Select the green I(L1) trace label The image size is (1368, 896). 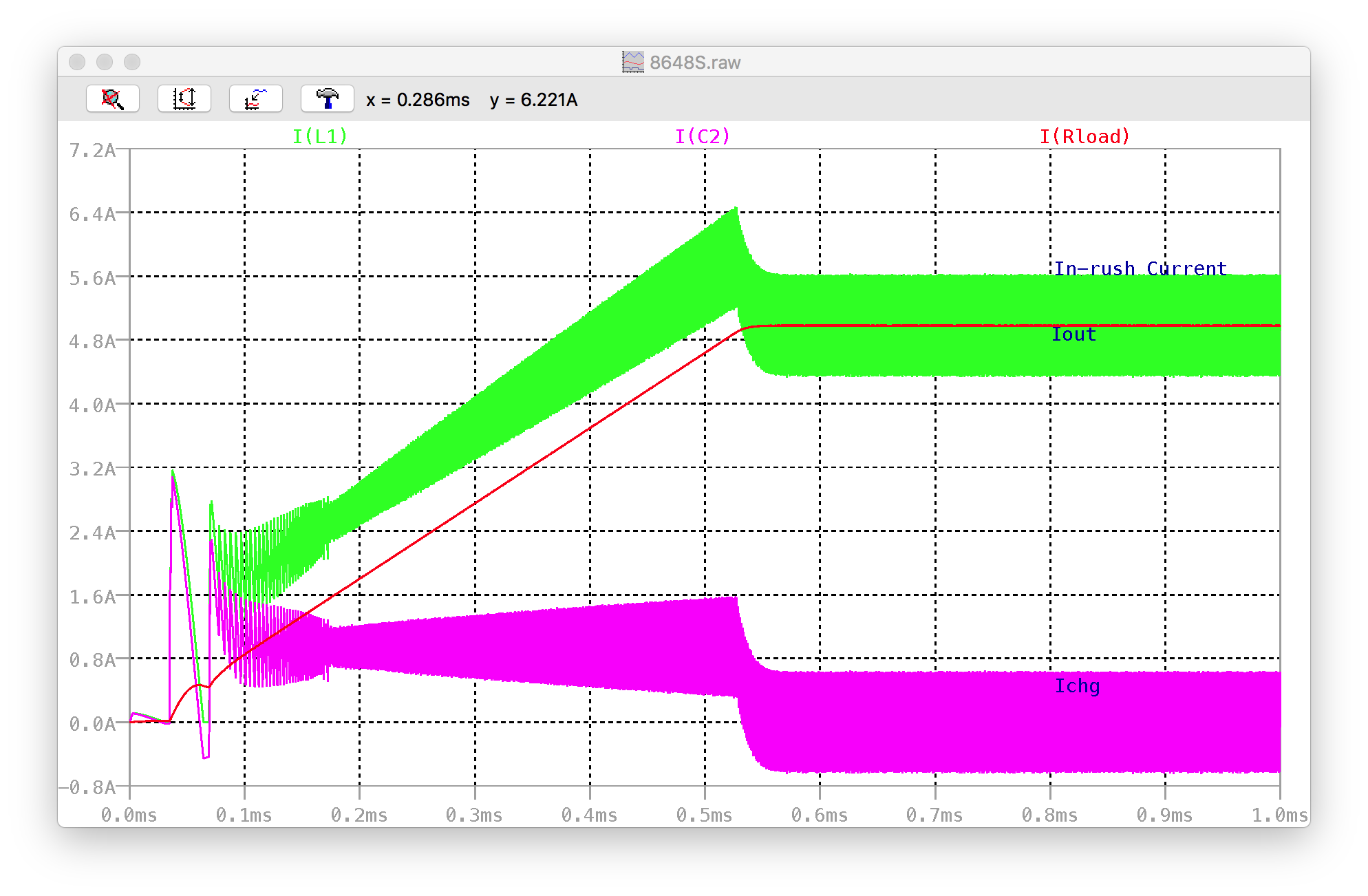[320, 136]
